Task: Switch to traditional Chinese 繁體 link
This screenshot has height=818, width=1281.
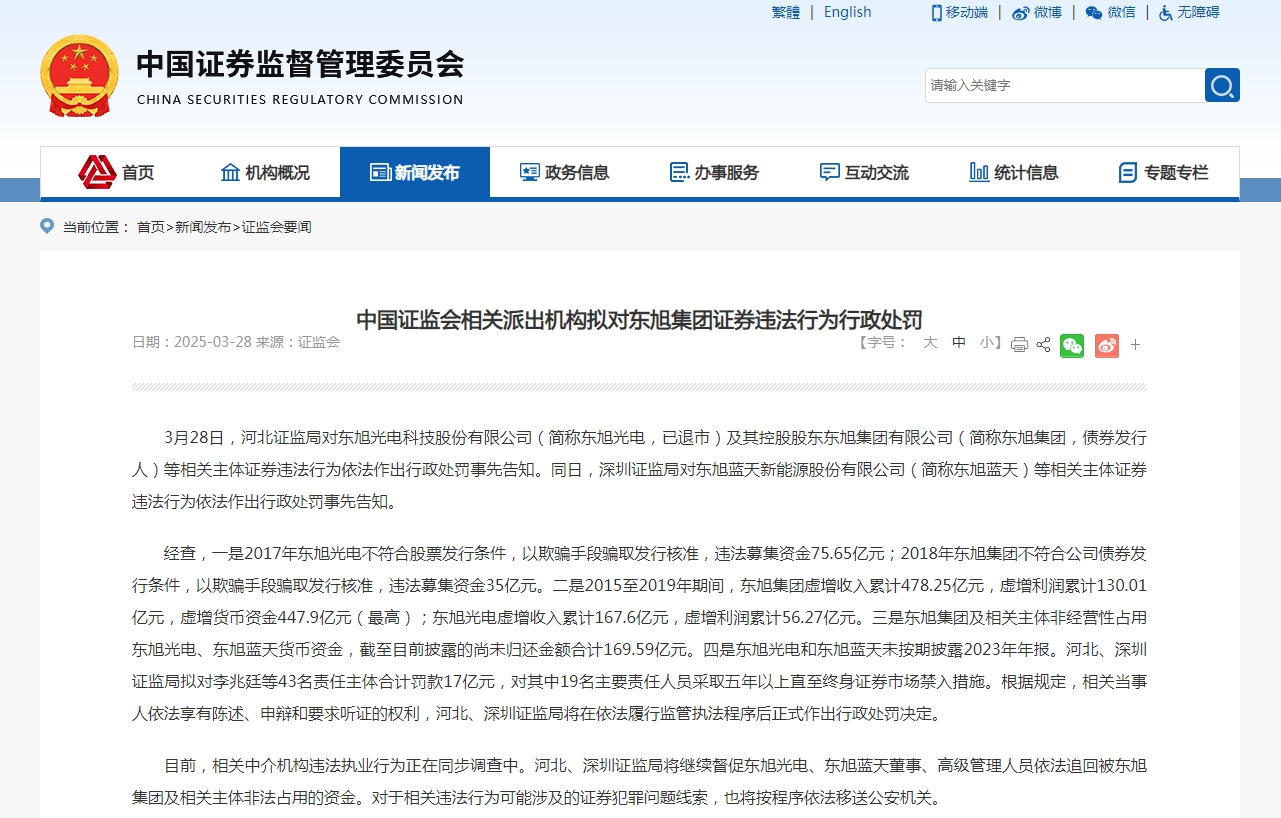Action: (x=786, y=12)
